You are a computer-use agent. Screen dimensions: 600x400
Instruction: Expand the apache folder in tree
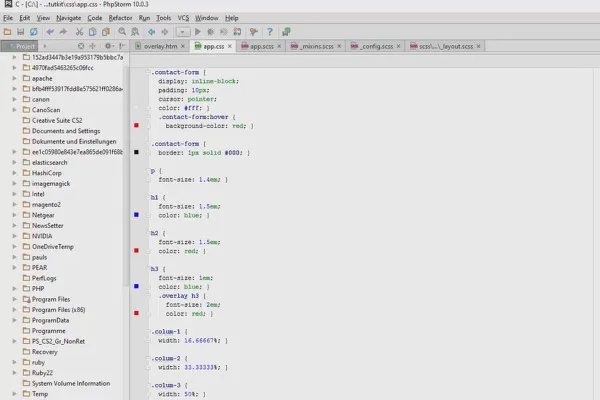15,78
